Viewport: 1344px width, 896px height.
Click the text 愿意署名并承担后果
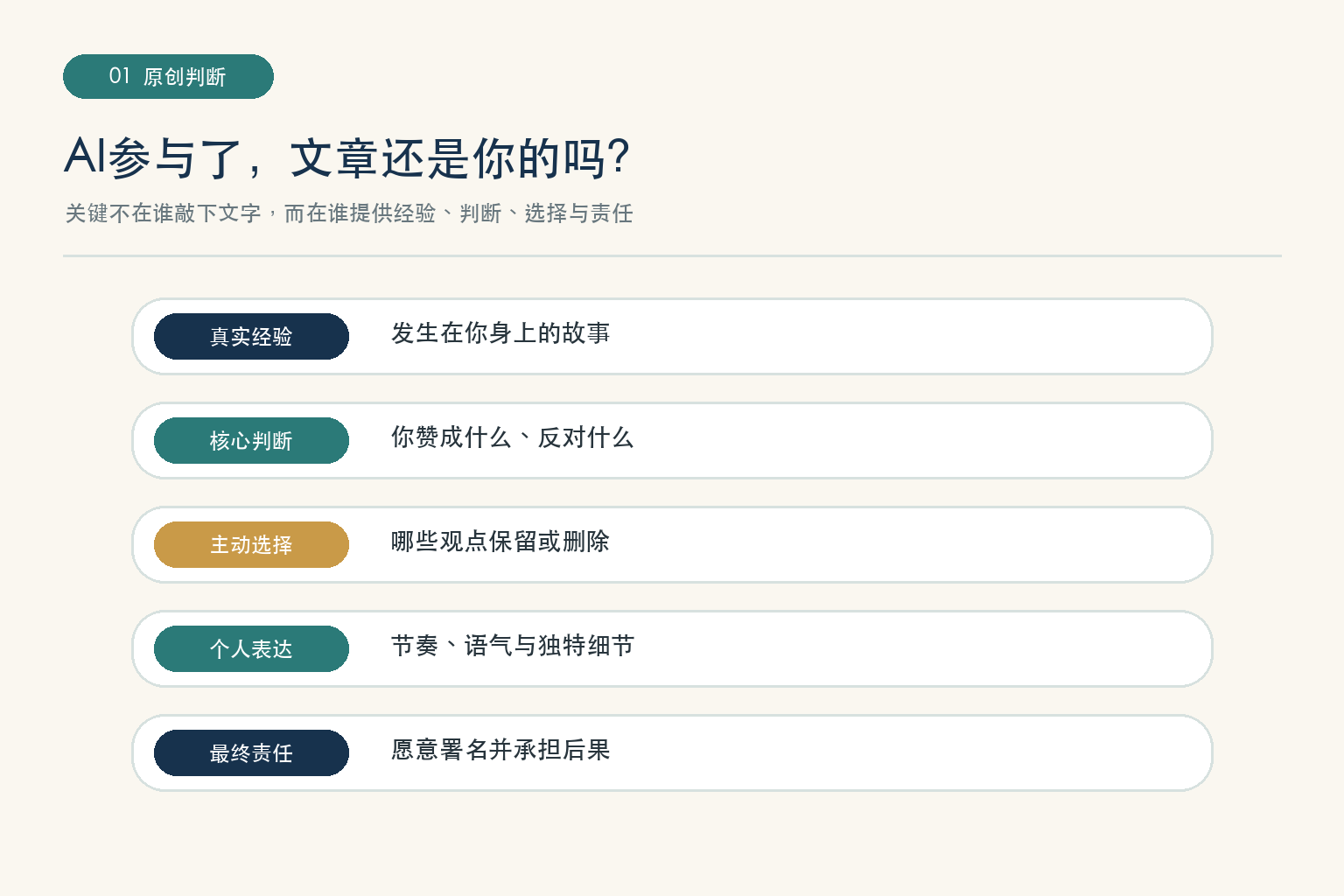(x=500, y=750)
